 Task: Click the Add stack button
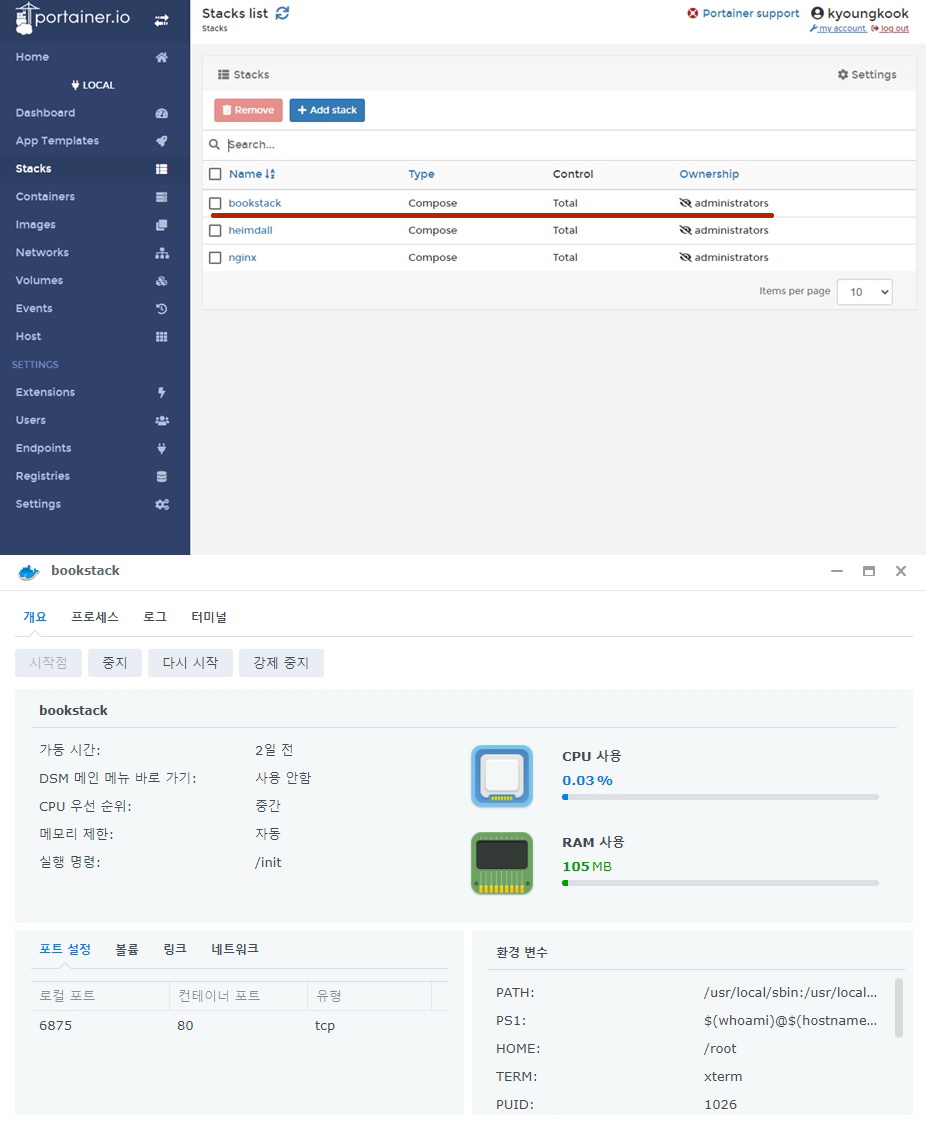(x=327, y=110)
